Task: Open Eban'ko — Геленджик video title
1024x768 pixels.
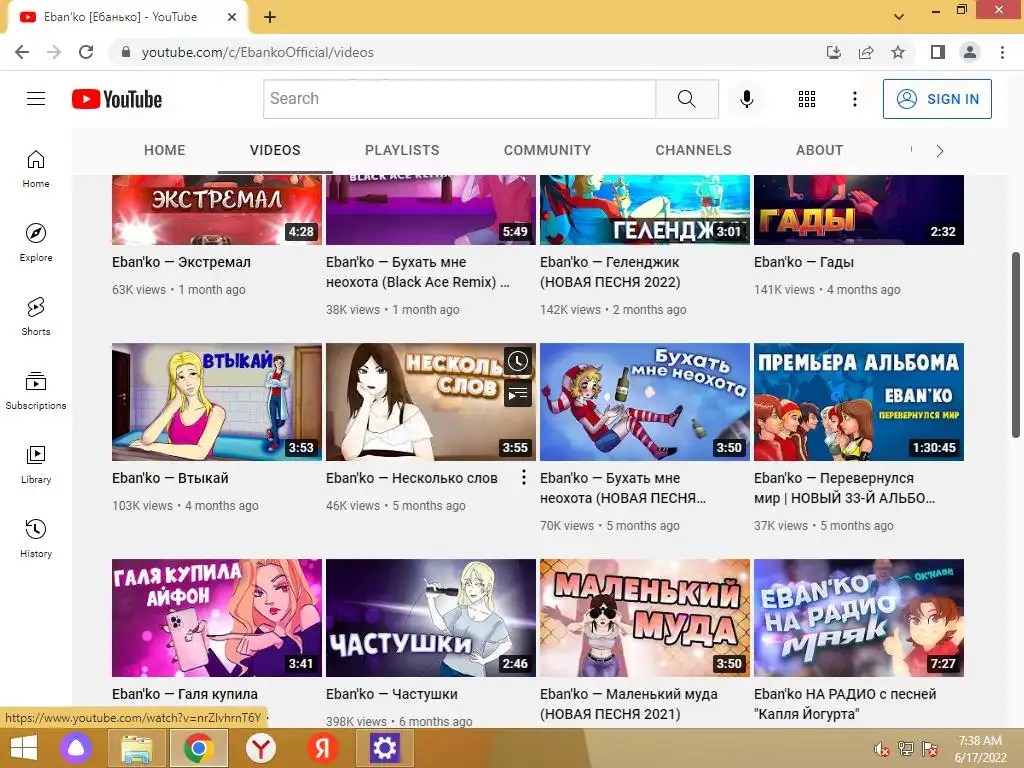Action: (610, 272)
